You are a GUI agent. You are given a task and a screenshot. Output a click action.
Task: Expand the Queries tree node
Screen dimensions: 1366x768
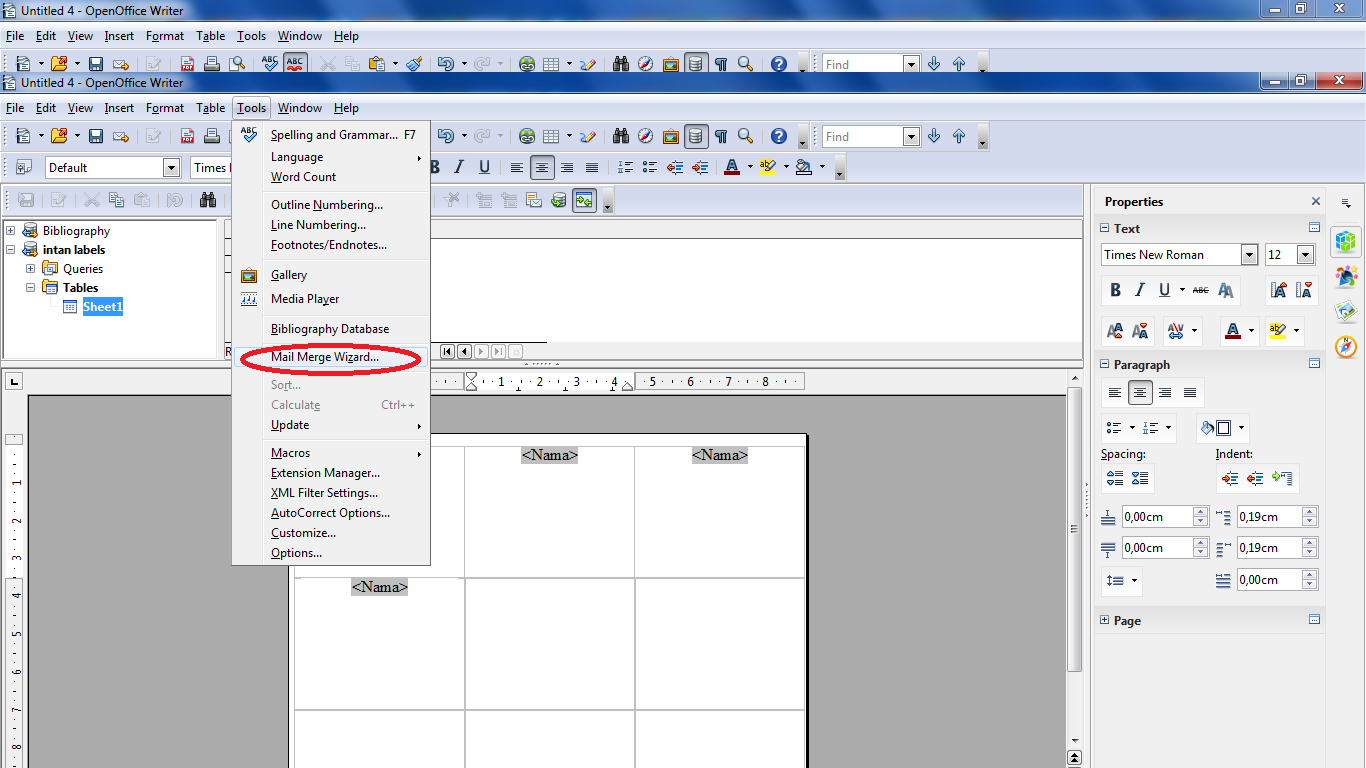click(30, 269)
